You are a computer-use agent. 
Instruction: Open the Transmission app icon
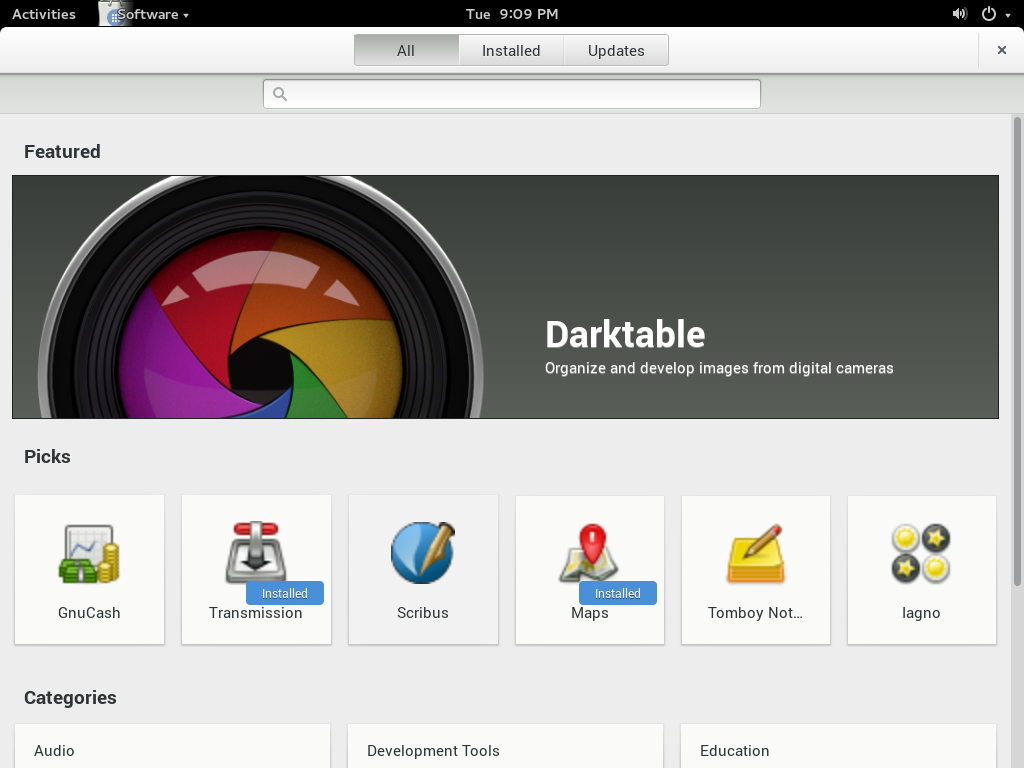256,552
